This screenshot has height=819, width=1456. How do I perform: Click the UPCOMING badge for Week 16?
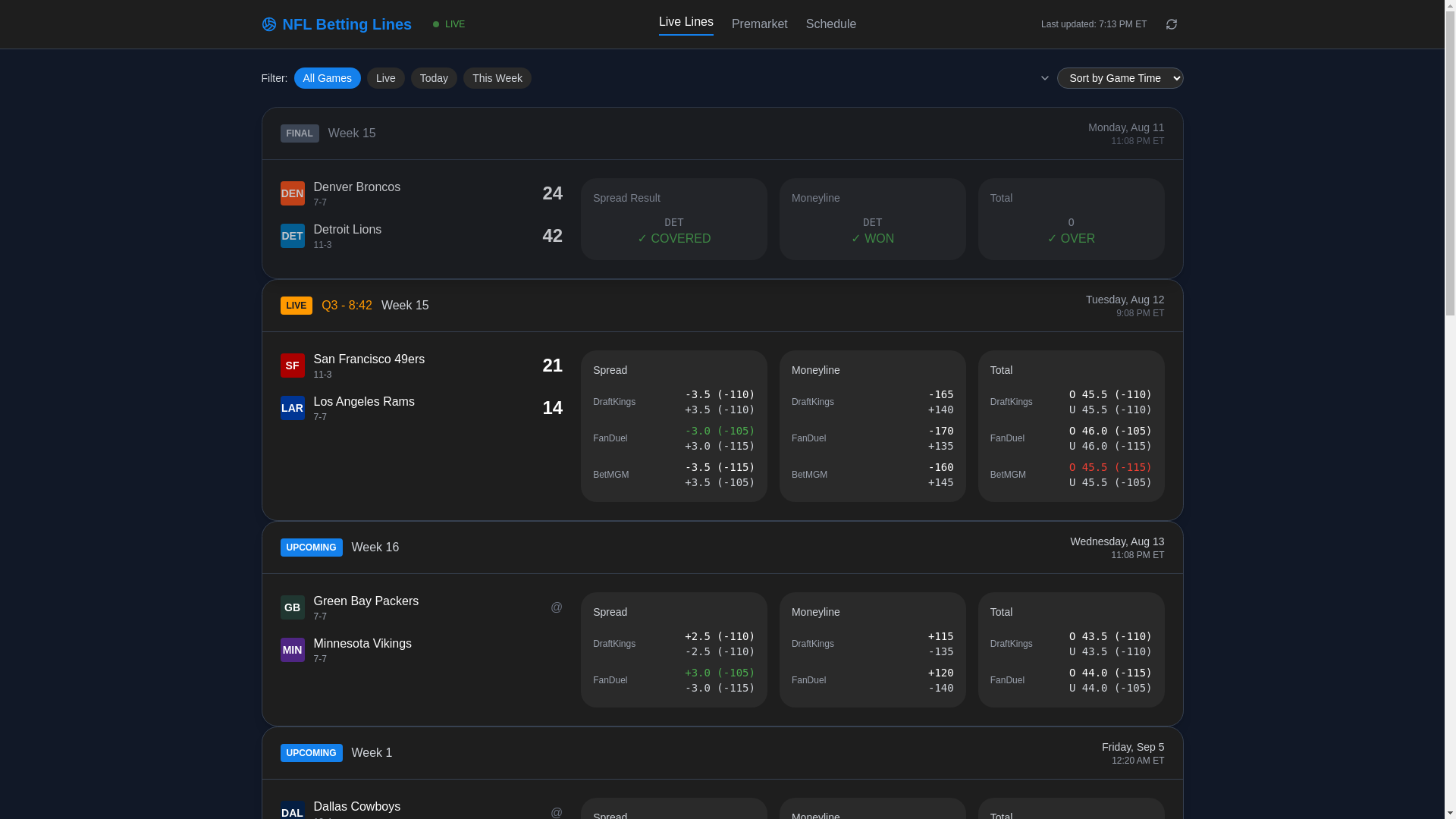pyautogui.click(x=311, y=548)
